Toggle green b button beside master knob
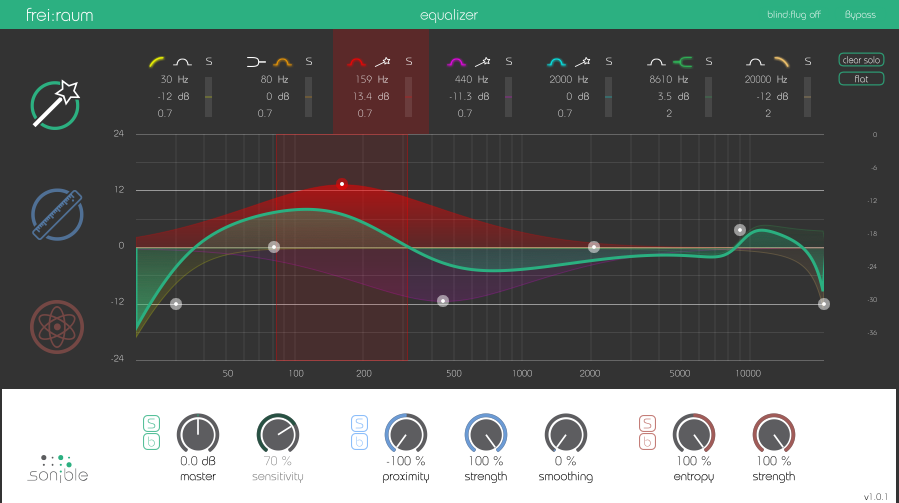The image size is (899, 503). click(151, 442)
